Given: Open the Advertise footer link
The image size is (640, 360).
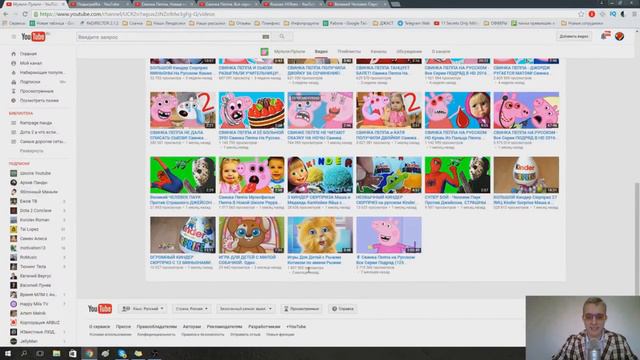Looking at the screenshot, I should click(x=224, y=327).
